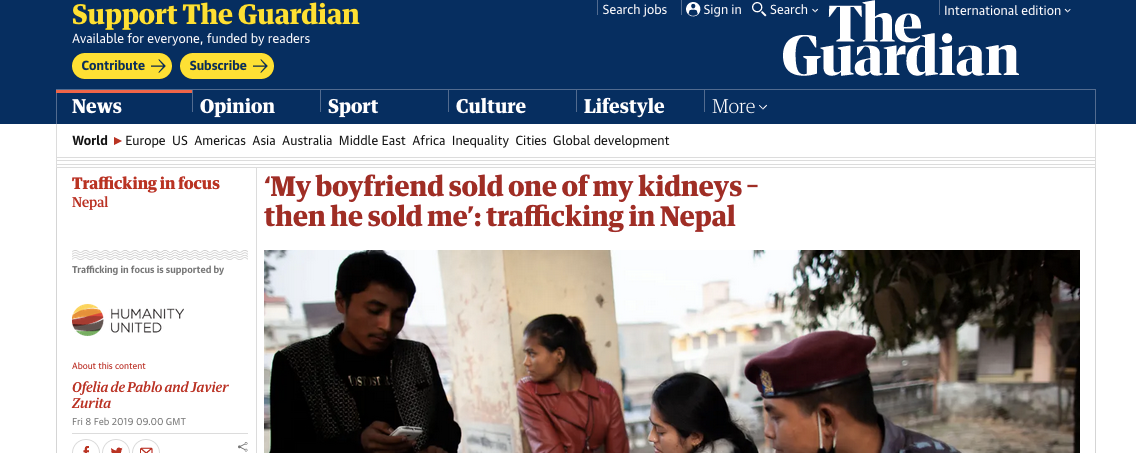The width and height of the screenshot is (1136, 453).
Task: Click the Sign in profile icon
Action: tap(693, 9)
